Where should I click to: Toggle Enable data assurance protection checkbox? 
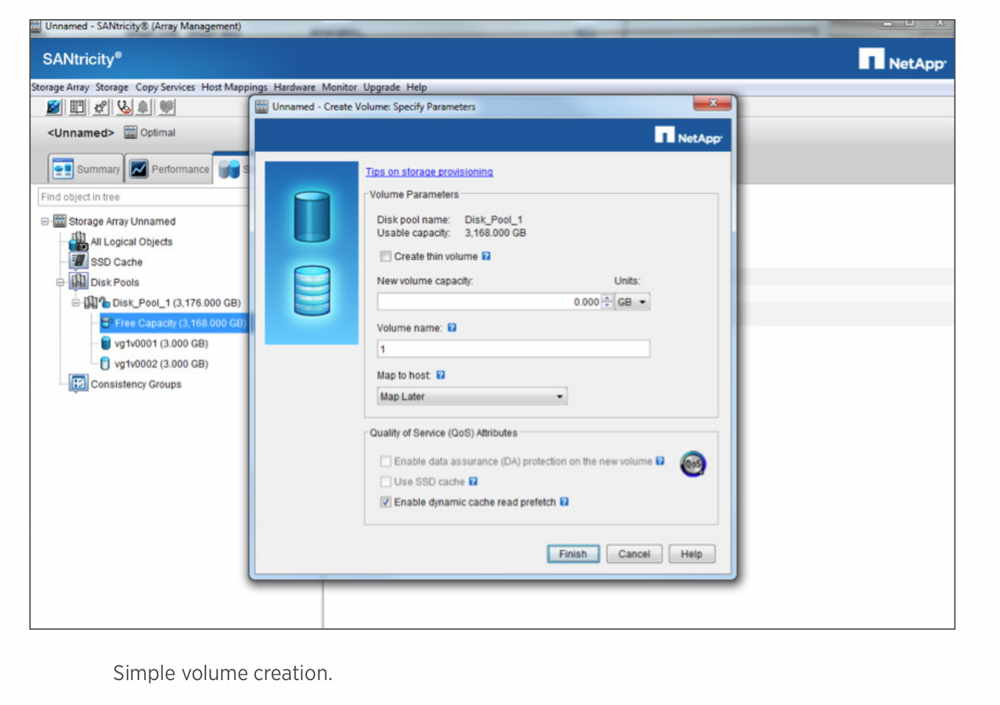point(385,461)
